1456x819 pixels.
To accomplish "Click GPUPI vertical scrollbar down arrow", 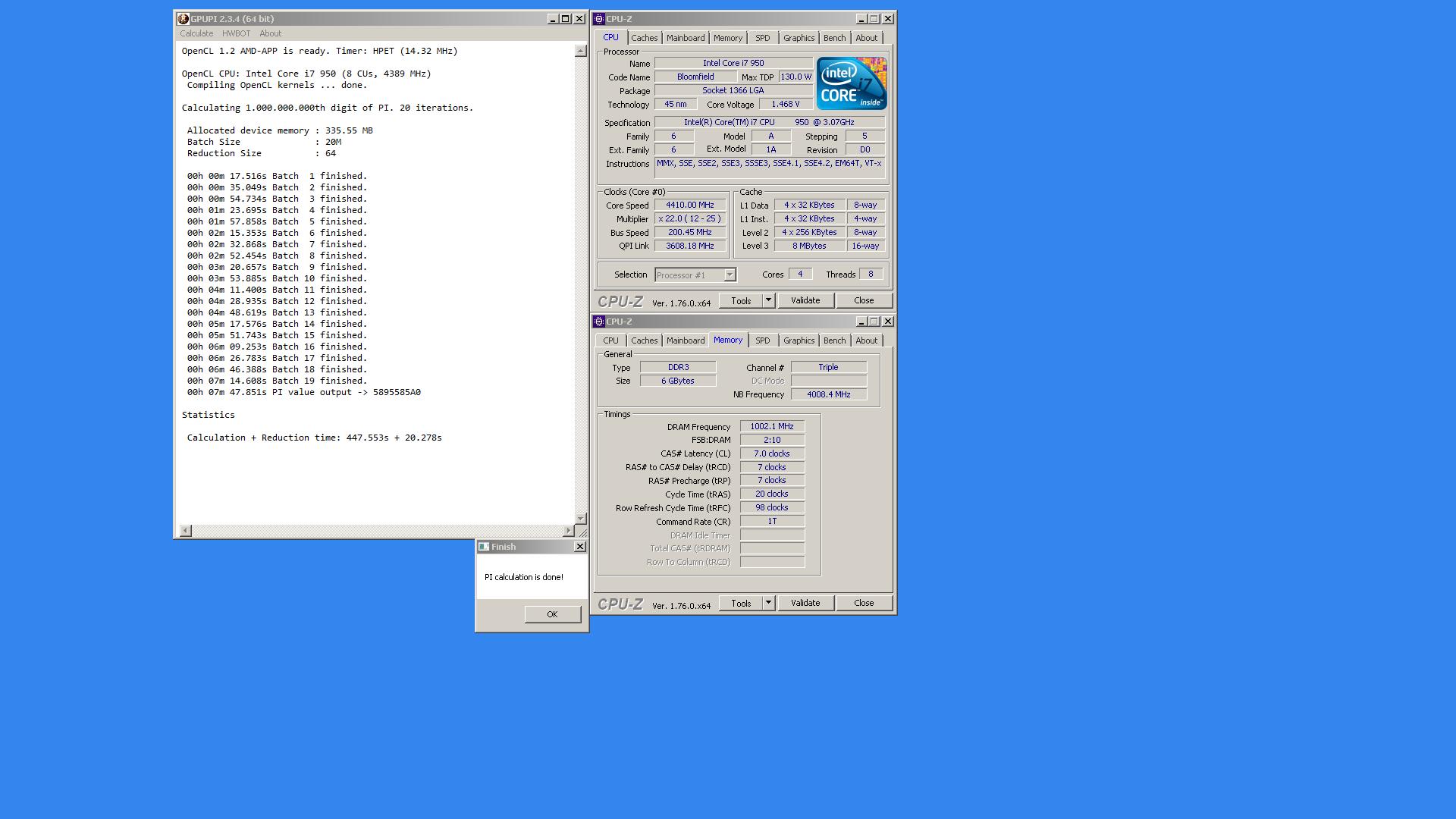I will click(x=580, y=519).
